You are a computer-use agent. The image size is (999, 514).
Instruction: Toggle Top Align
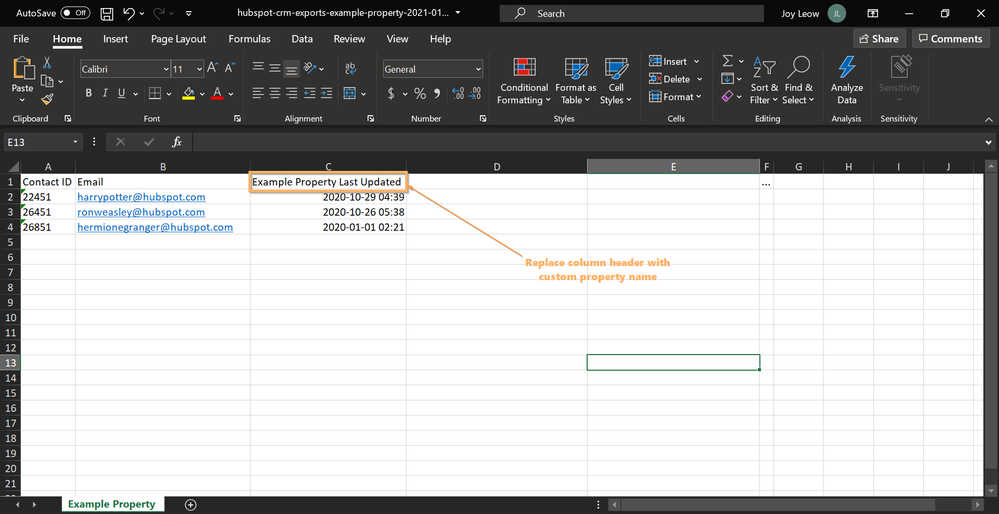click(x=257, y=68)
